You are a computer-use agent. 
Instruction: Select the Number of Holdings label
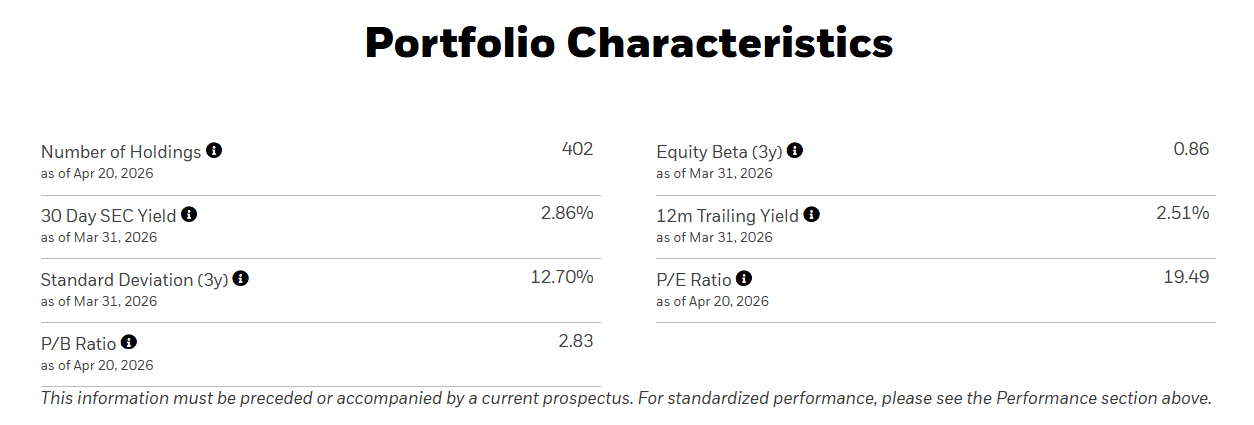pos(121,152)
